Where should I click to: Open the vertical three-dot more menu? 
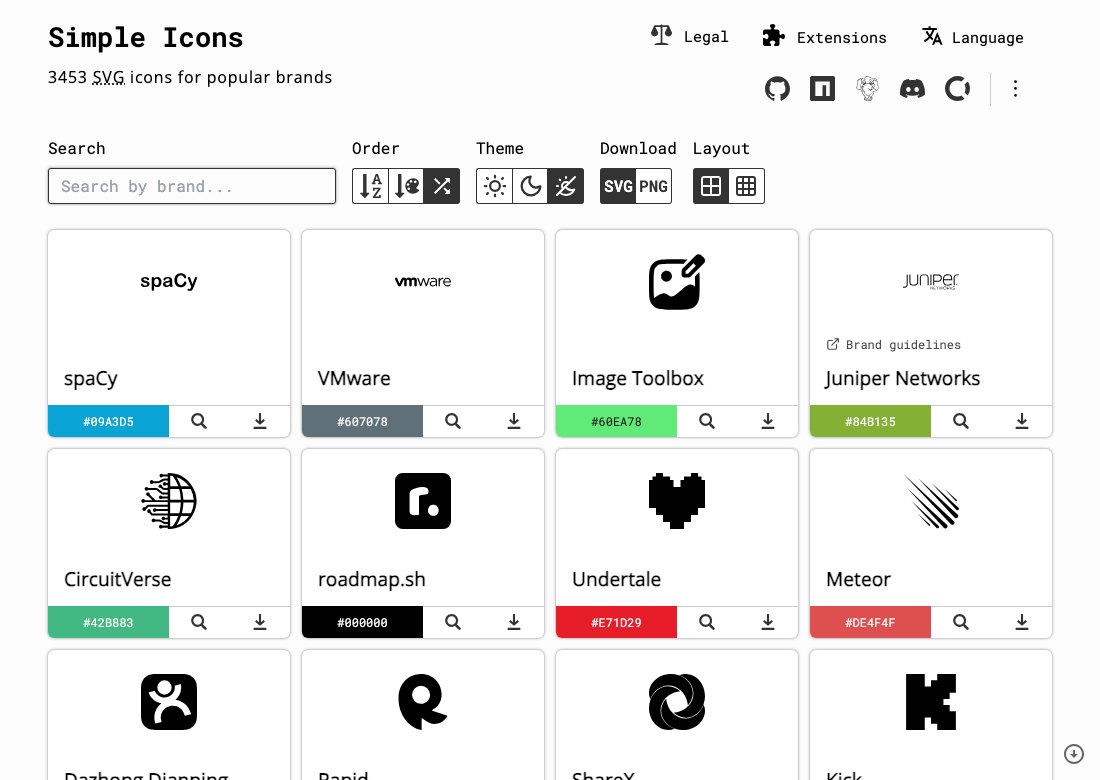click(1015, 89)
